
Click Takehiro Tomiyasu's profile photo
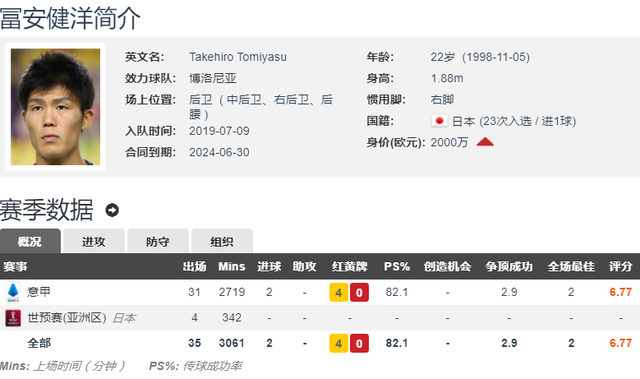[x=56, y=107]
